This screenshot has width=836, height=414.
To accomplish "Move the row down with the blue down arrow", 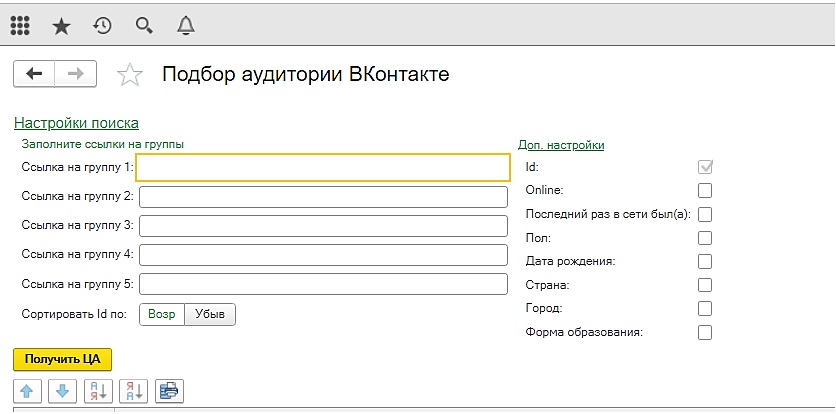I will tap(62, 392).
